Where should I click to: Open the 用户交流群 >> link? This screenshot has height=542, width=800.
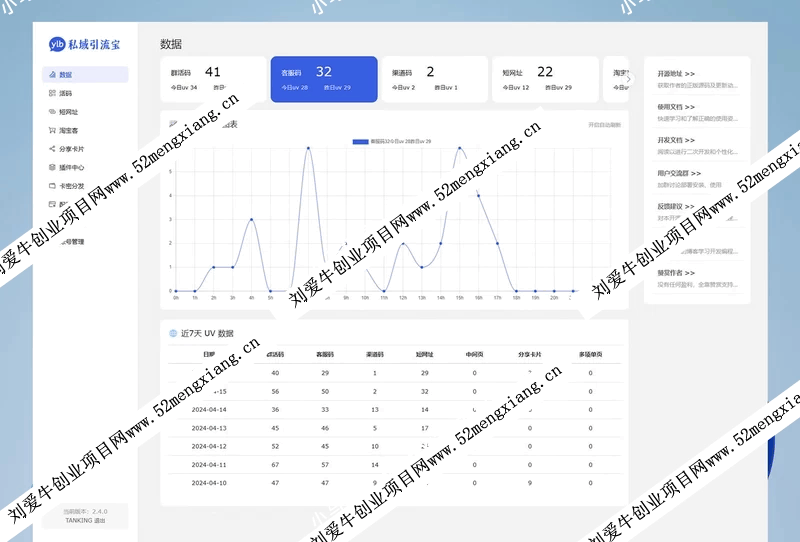tap(679, 173)
